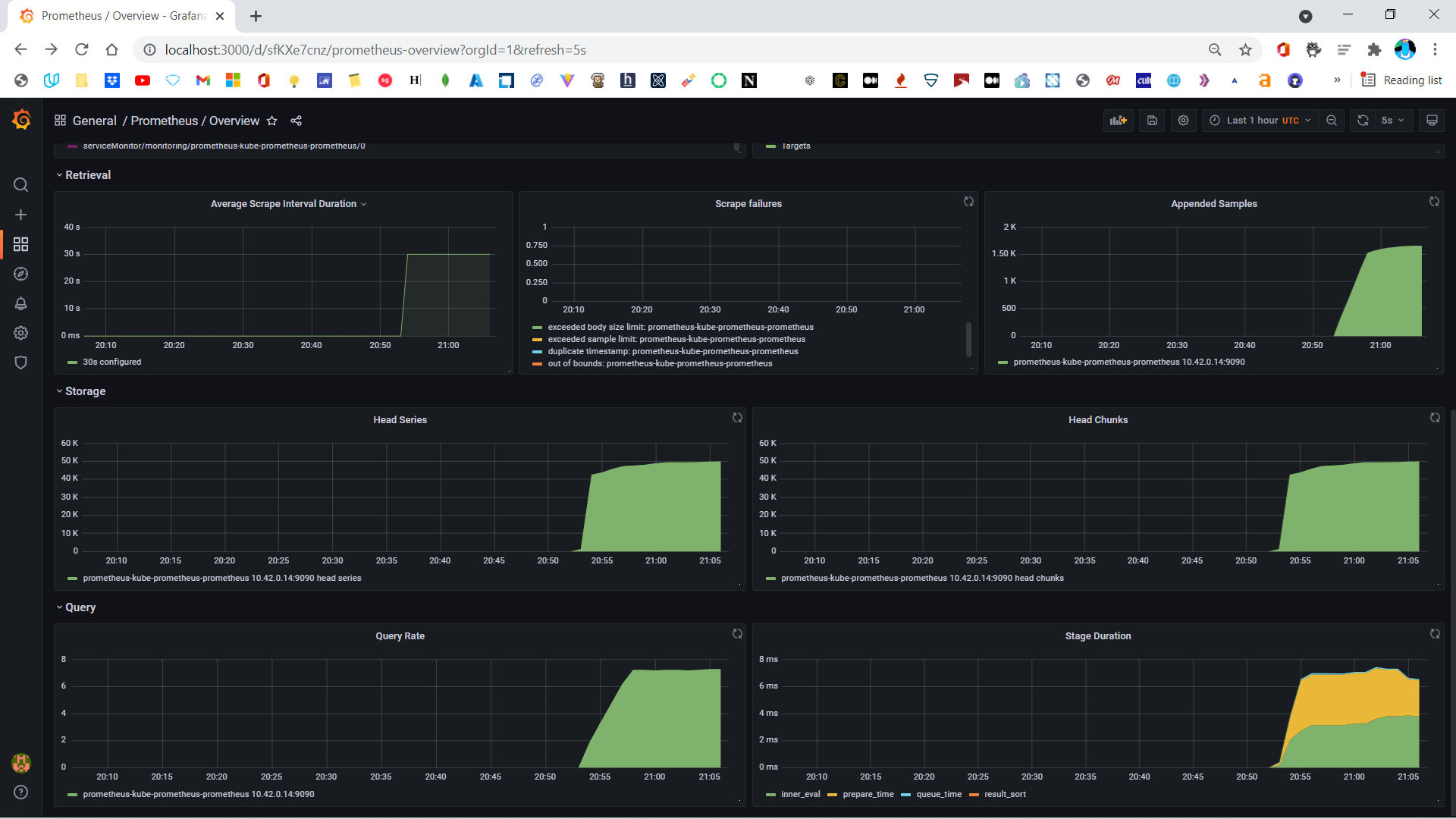
Task: Toggle the 30s configured legend series
Action: 111,362
